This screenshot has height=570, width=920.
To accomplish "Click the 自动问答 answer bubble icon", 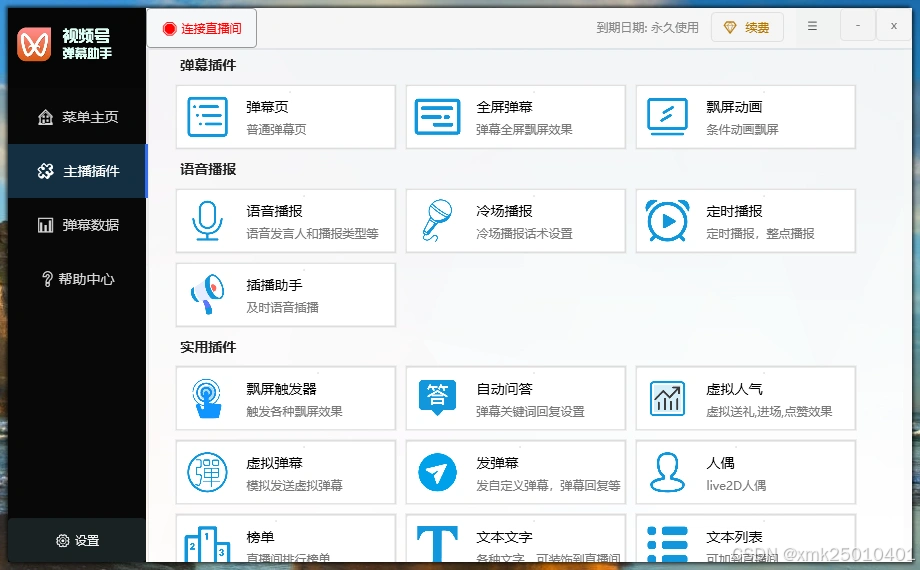I will [x=437, y=397].
